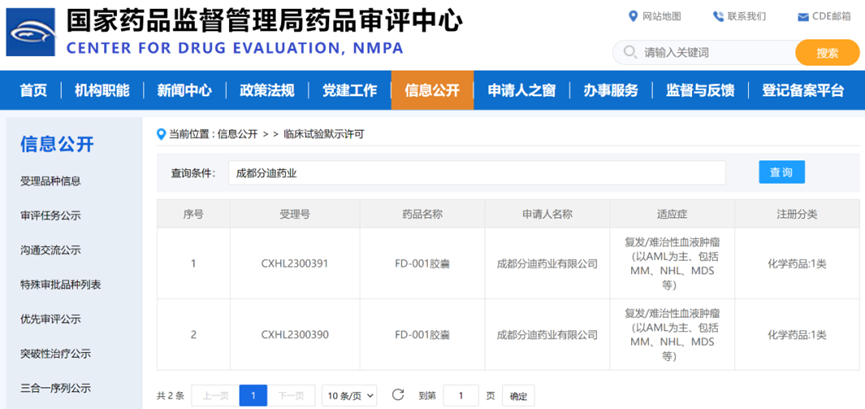Screen dimensions: 865x409
Task: Click the search magnifier icon
Action: point(630,52)
